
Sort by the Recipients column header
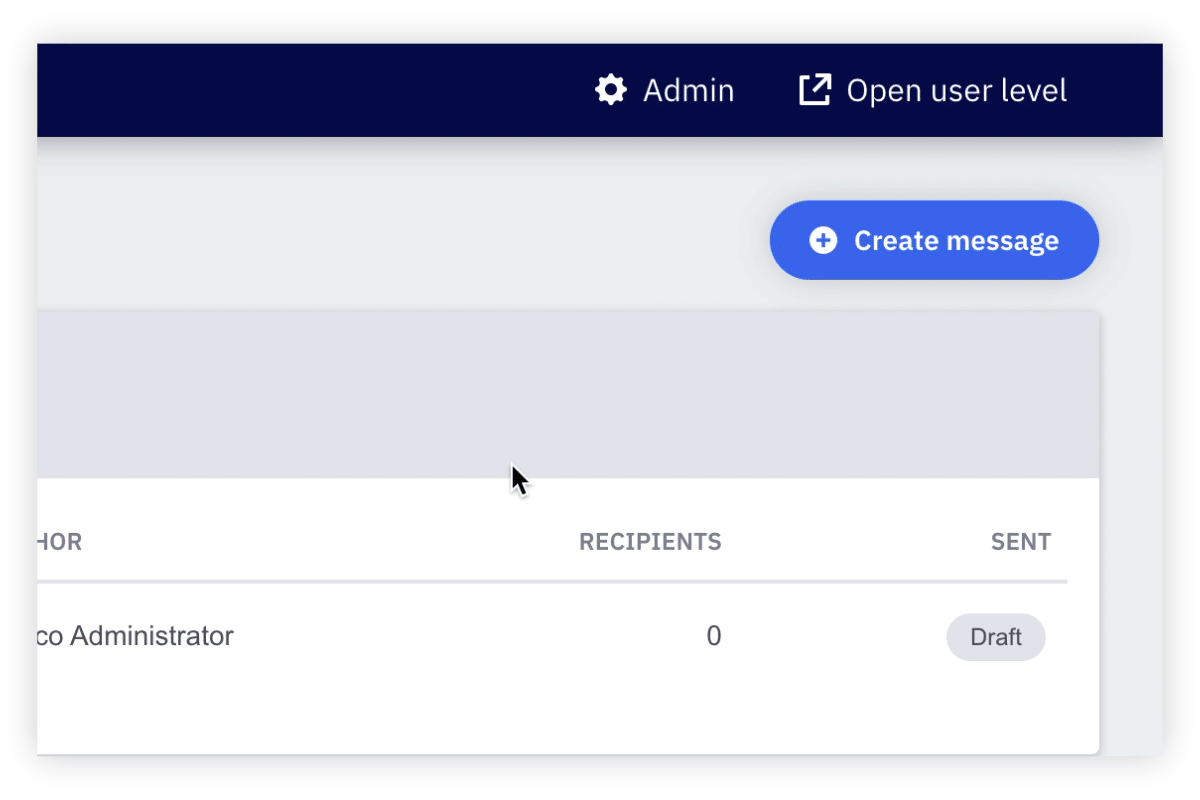pyautogui.click(x=650, y=542)
